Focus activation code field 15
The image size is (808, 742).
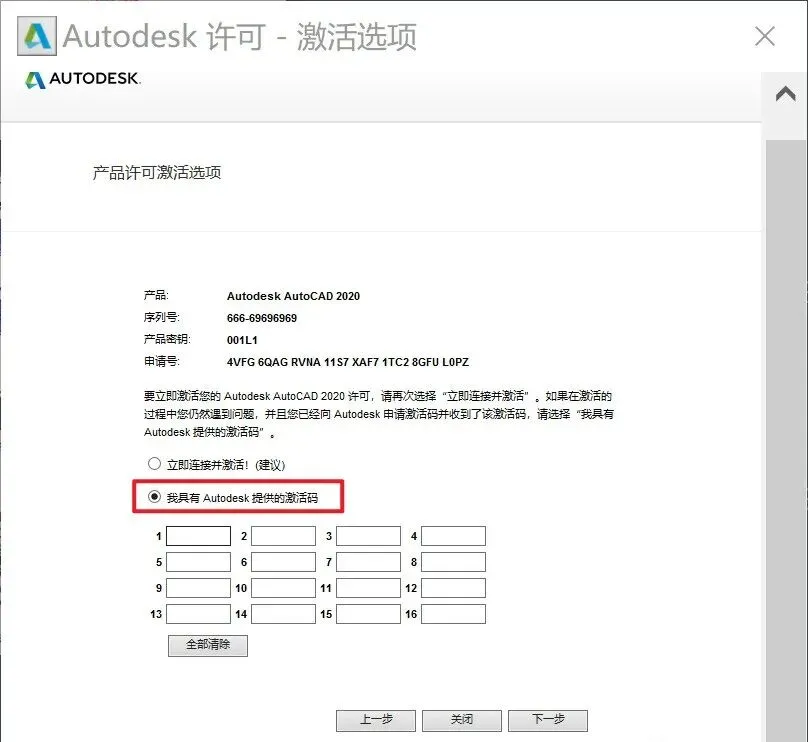click(x=368, y=614)
